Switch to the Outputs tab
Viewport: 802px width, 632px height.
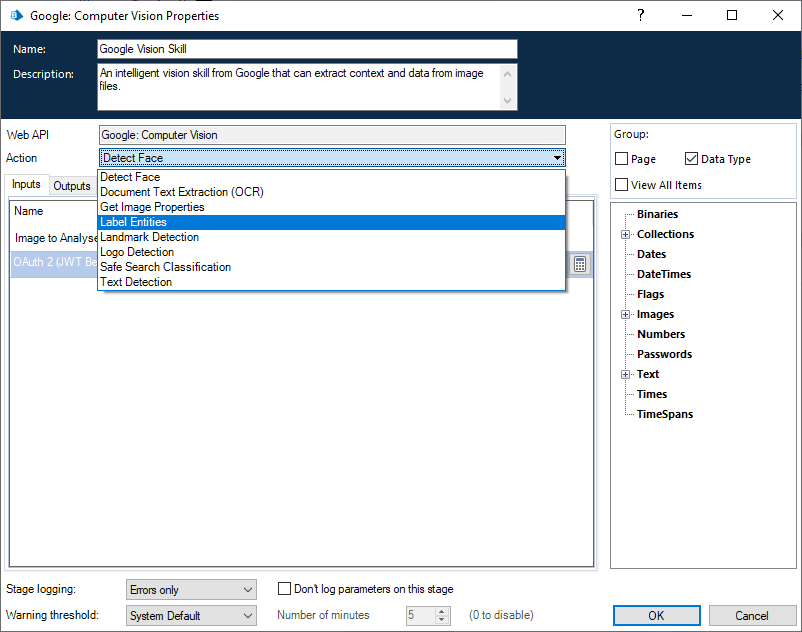click(x=72, y=186)
